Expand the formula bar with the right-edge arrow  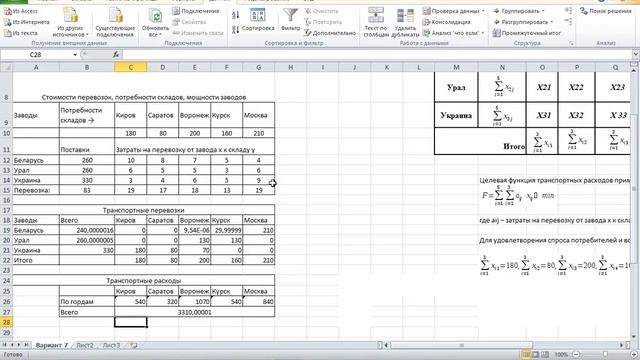pos(636,54)
